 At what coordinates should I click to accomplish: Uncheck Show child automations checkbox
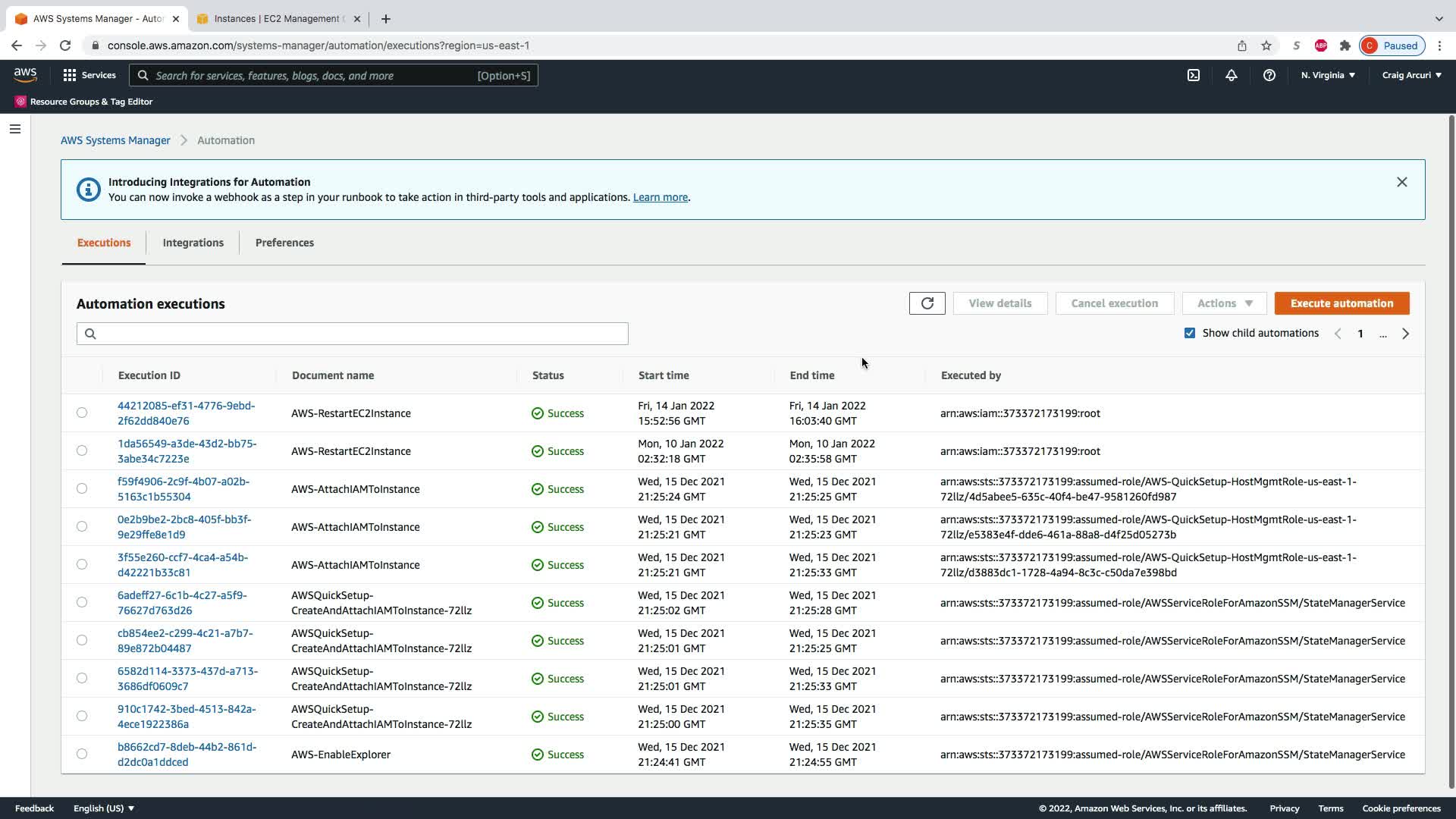[x=1190, y=333]
